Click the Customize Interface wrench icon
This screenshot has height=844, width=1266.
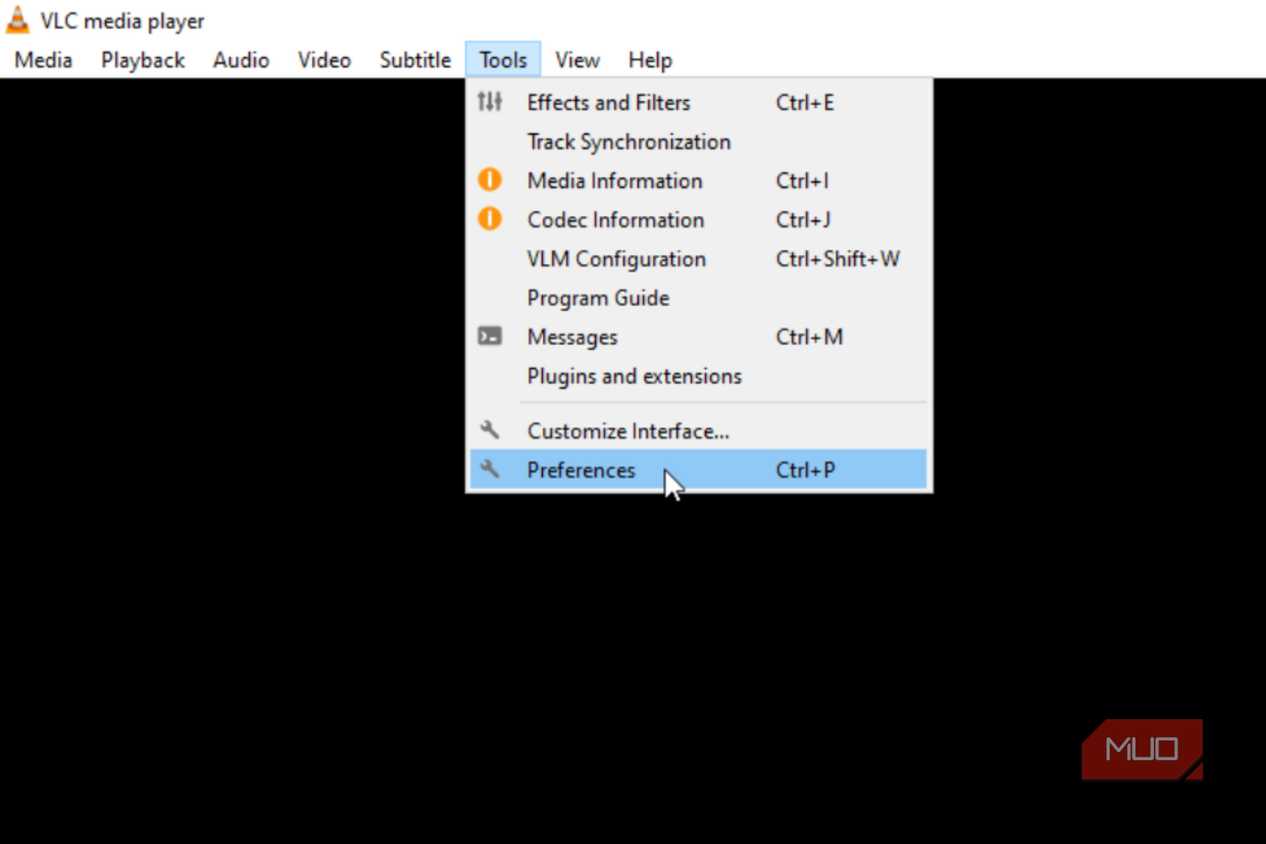(x=489, y=430)
